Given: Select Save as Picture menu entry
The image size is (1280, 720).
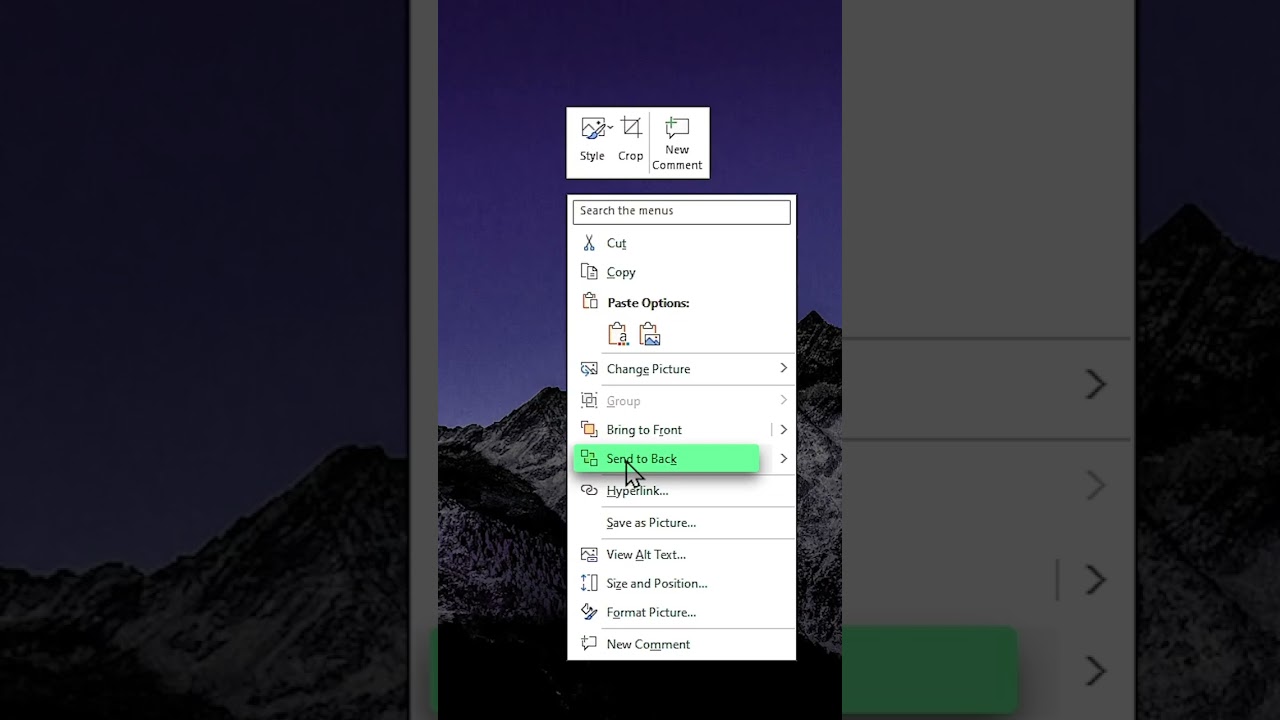Looking at the screenshot, I should (682, 523).
